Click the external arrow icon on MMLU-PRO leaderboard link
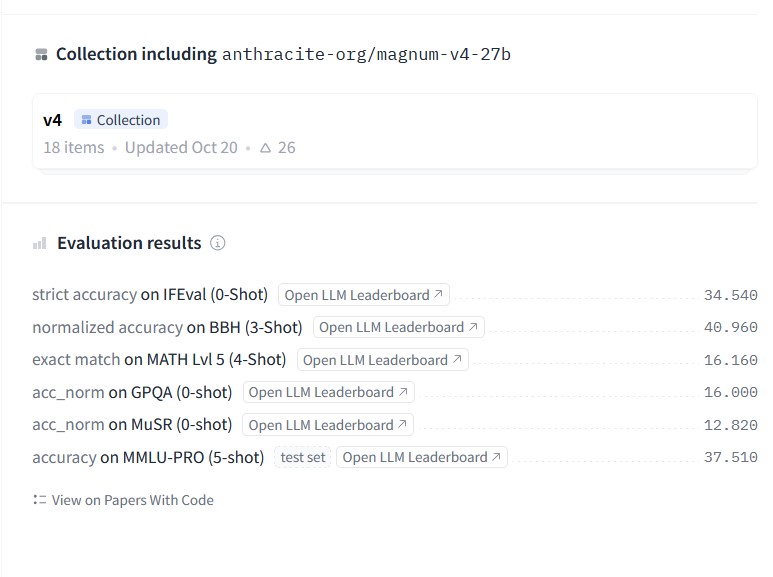The height and width of the screenshot is (577, 773). 496,457
